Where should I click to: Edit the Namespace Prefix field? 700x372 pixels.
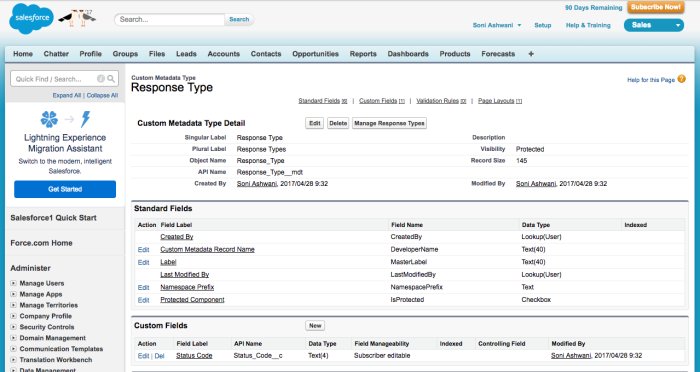[x=143, y=288]
